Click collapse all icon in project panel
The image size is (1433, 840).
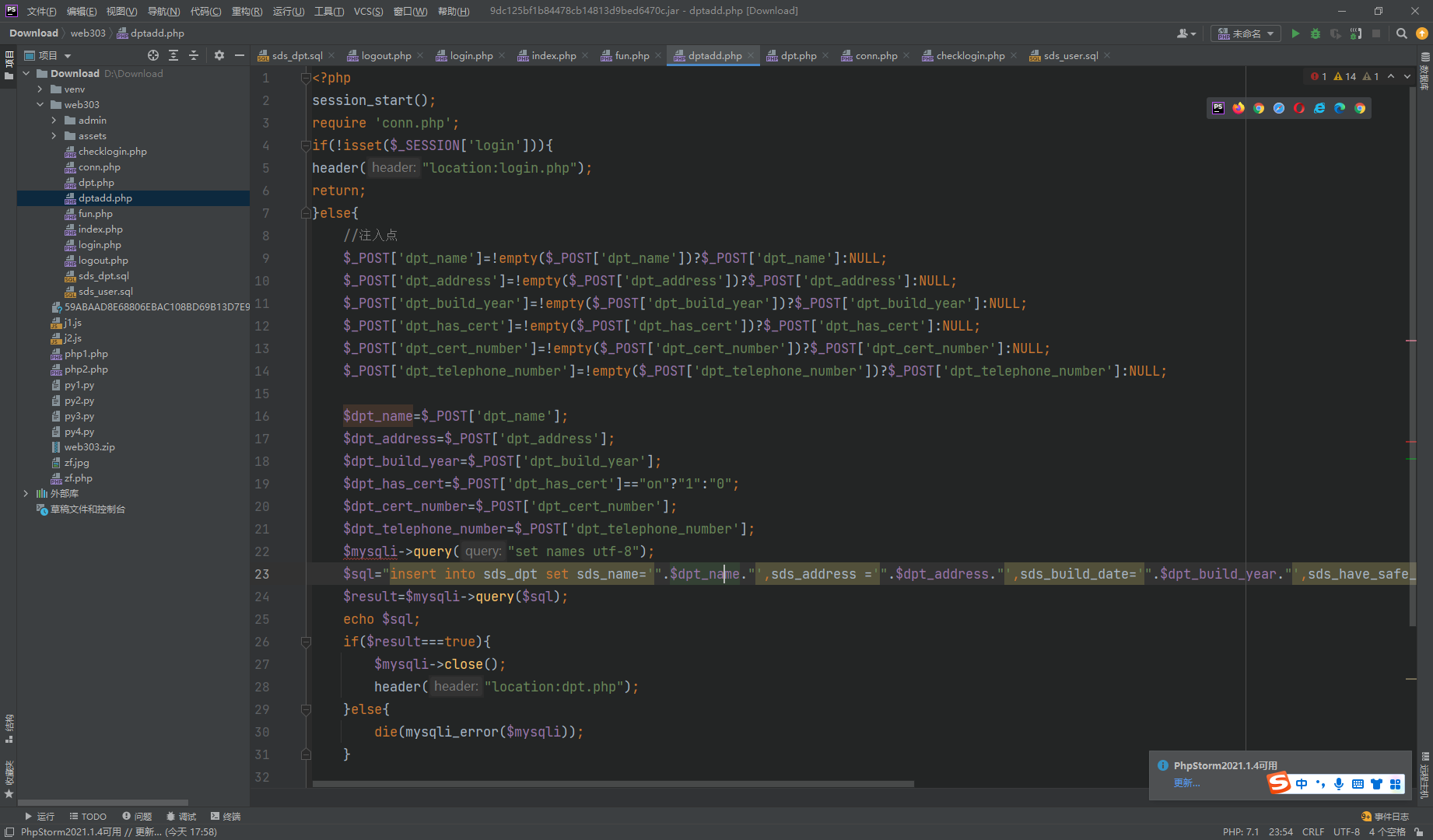point(194,55)
